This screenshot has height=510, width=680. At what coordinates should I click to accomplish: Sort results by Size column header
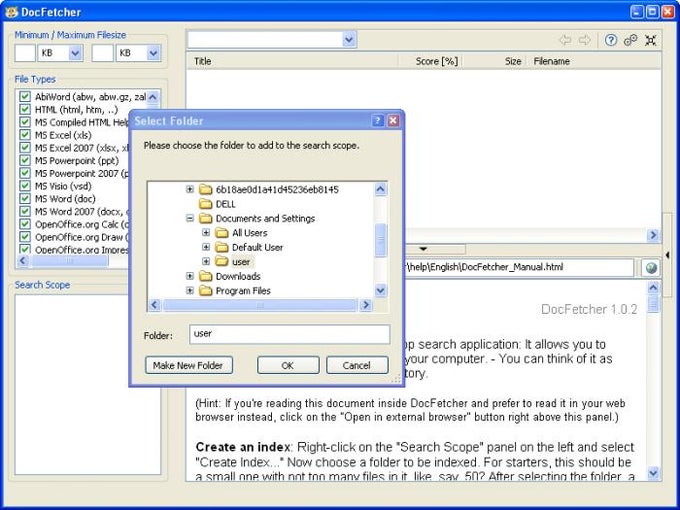tap(494, 61)
